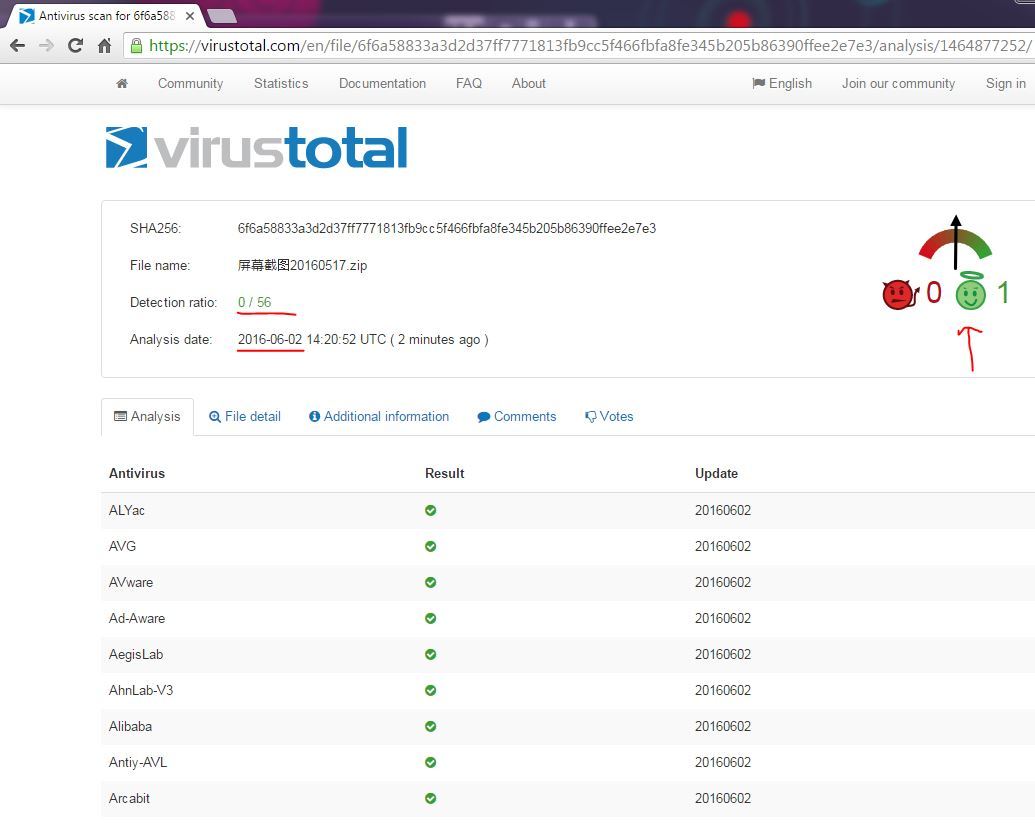Click the green padlock in address bar
Screen dimensions: 1035x824
pyautogui.click(x=136, y=45)
